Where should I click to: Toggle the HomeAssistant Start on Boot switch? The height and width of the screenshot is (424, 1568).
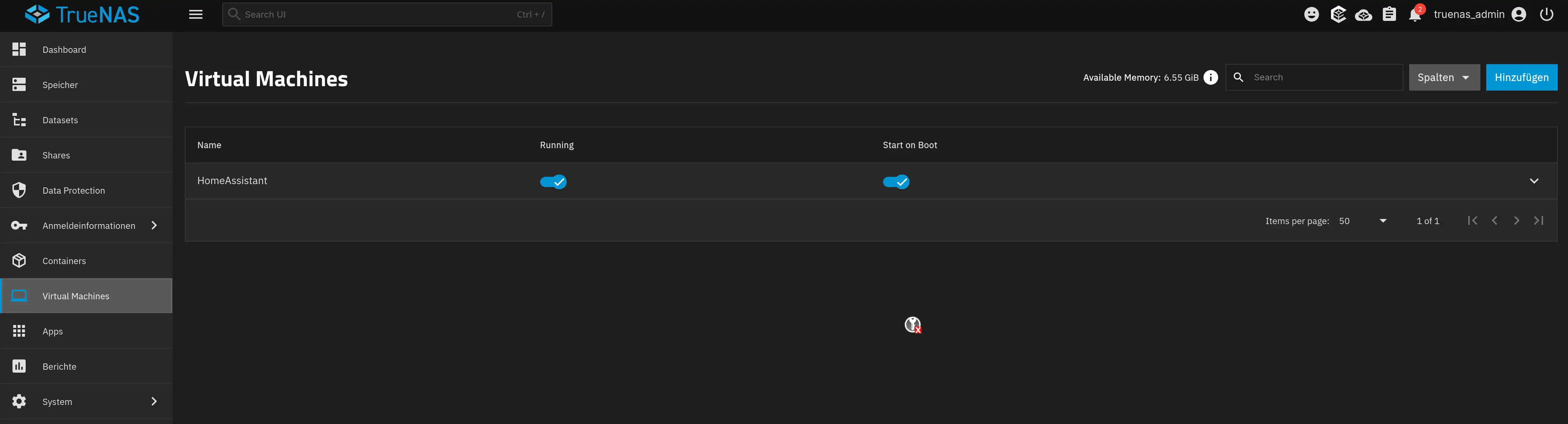896,182
